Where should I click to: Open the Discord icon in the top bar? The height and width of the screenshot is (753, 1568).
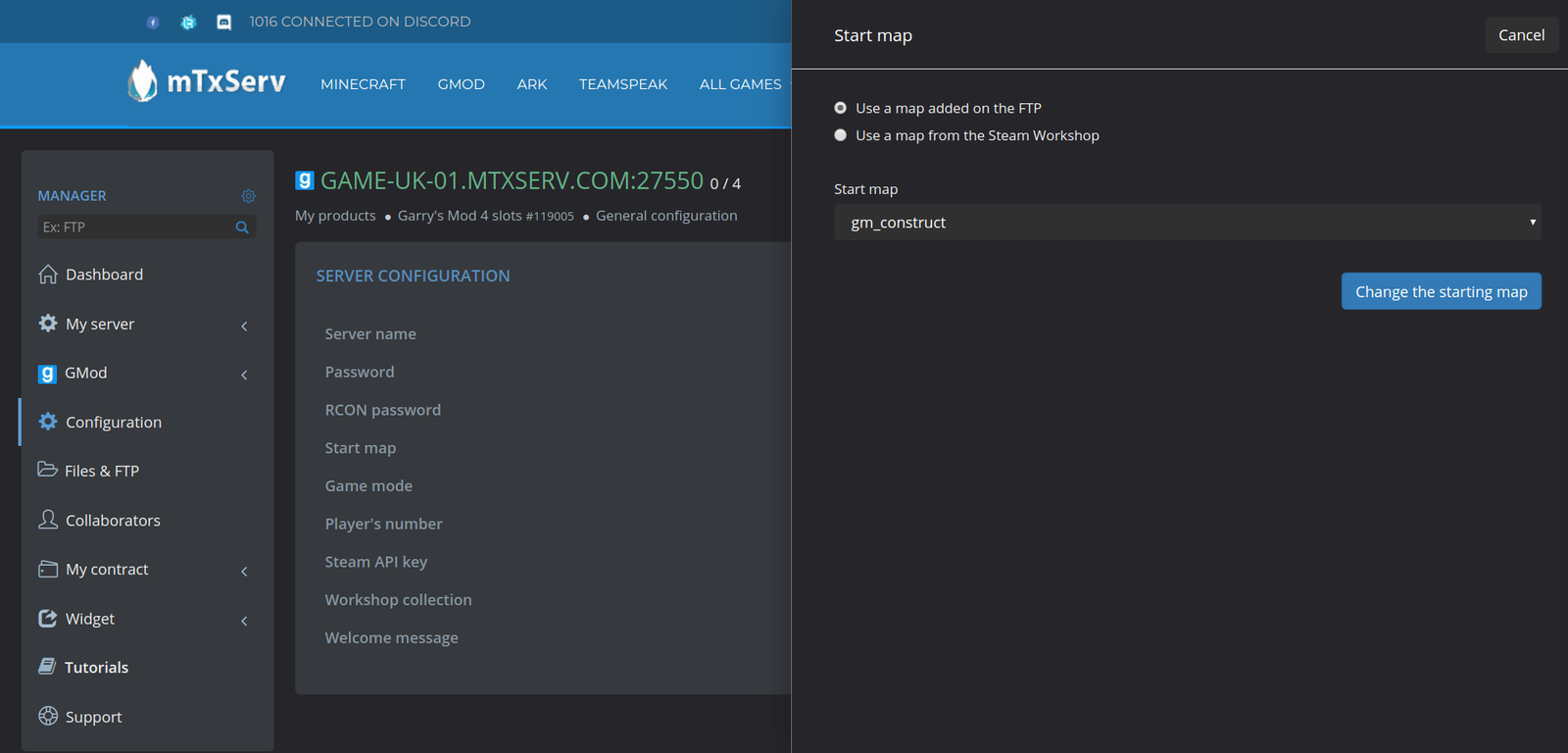point(224,22)
